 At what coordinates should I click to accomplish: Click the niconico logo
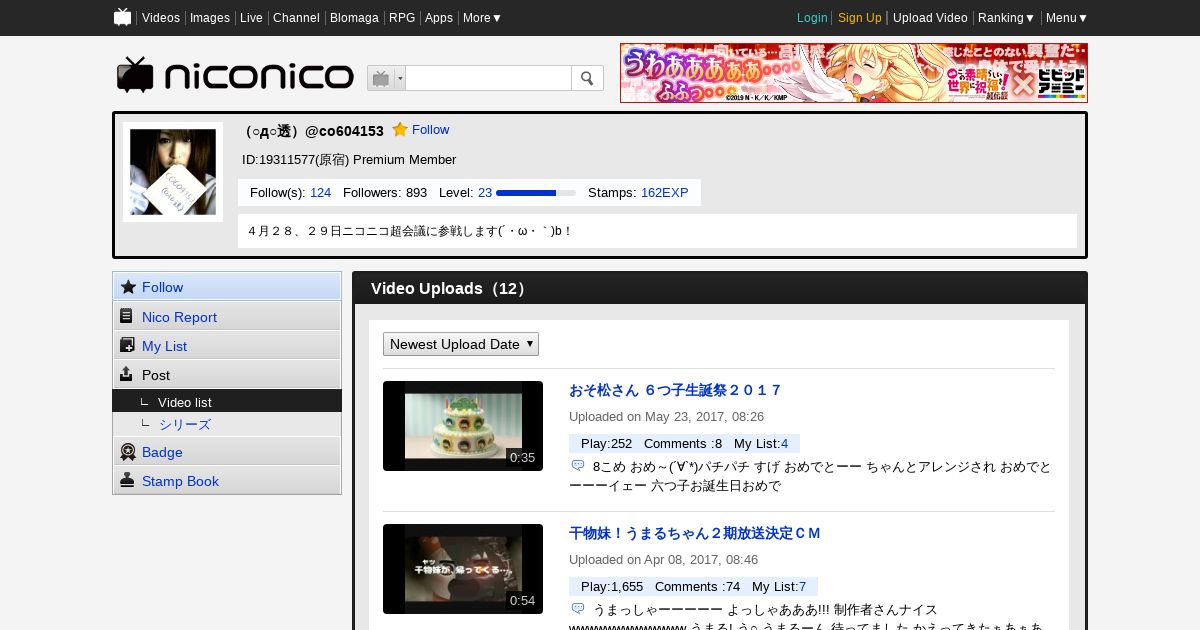[235, 76]
